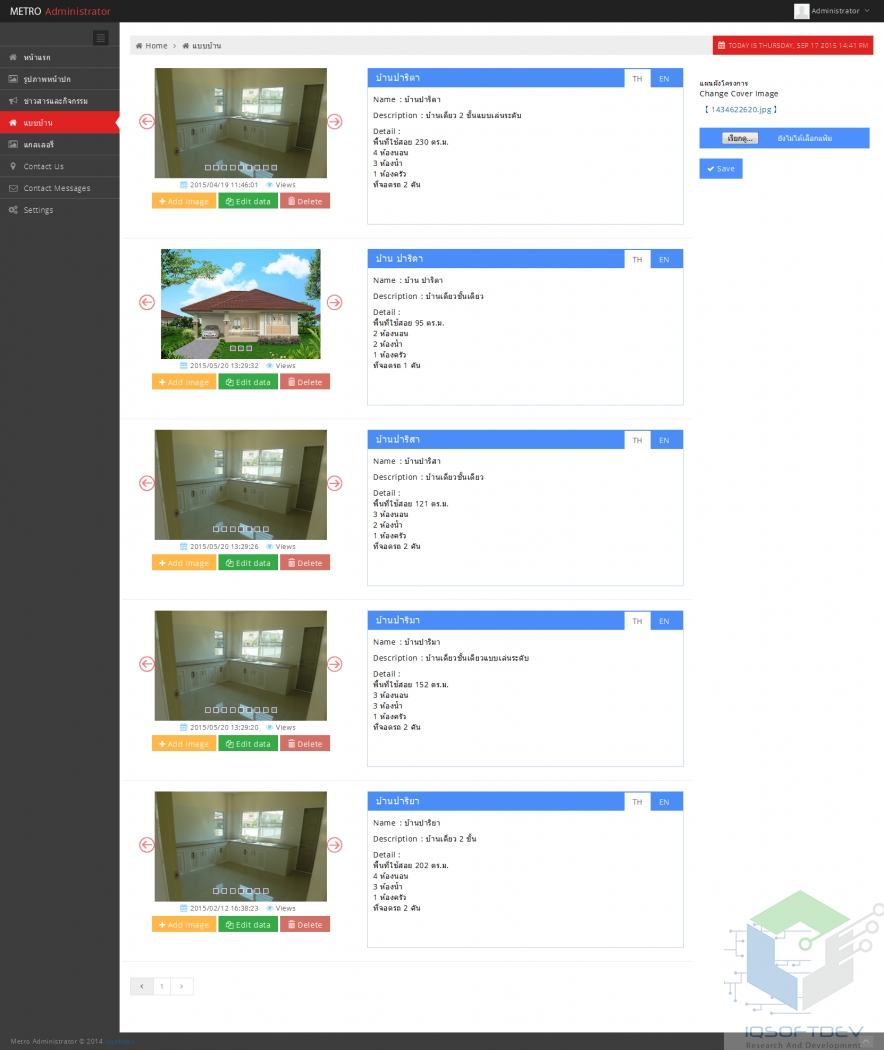Go to previous page in pagination
The height and width of the screenshot is (1050, 884).
click(x=142, y=986)
